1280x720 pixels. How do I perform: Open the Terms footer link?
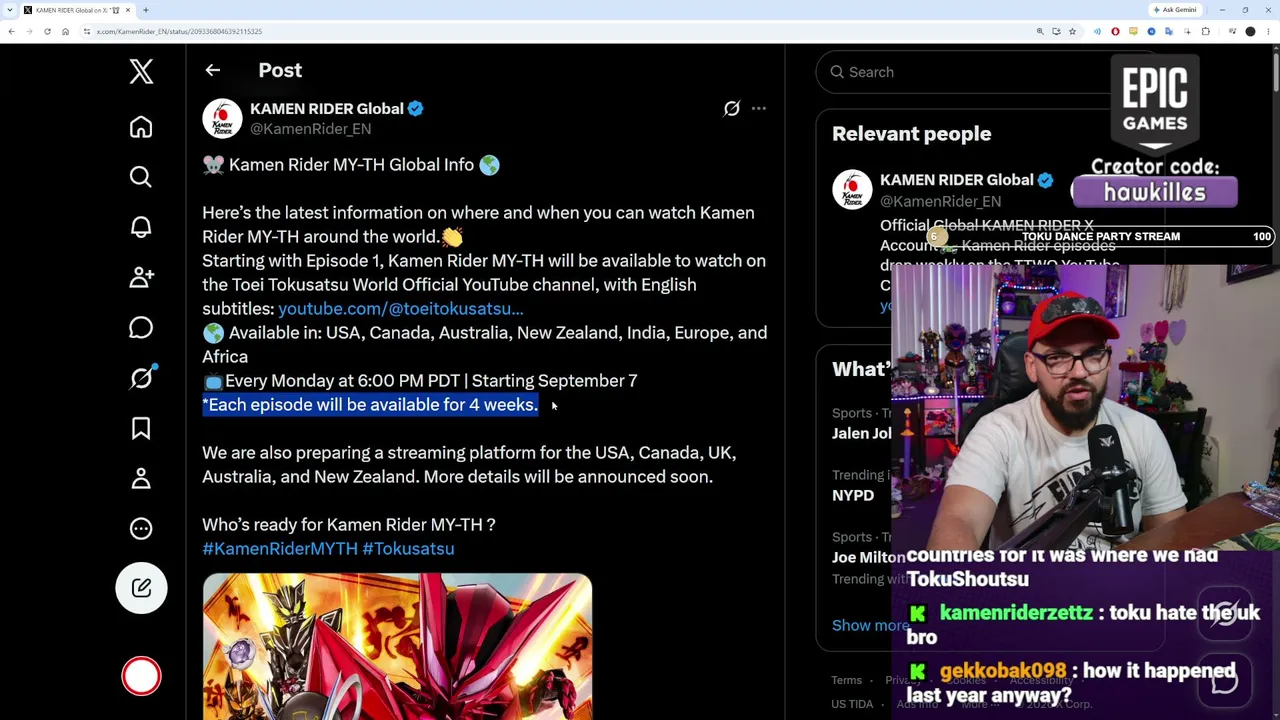point(846,681)
